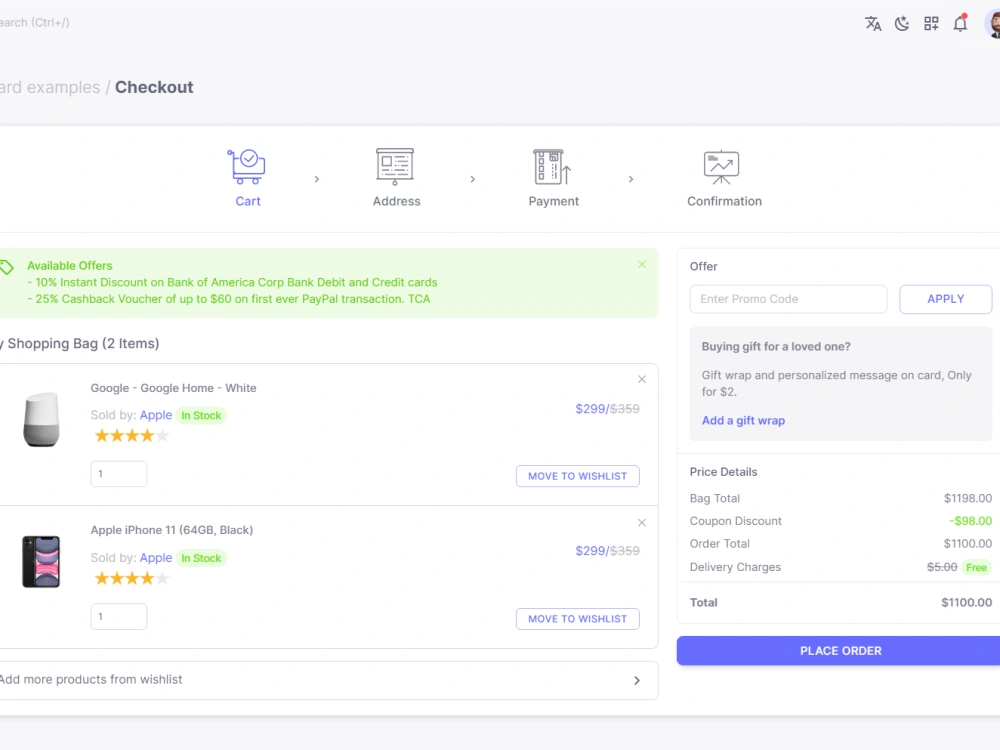Image resolution: width=1000 pixels, height=750 pixels.
Task: Open Apple seller link for Google Home
Action: tap(156, 415)
